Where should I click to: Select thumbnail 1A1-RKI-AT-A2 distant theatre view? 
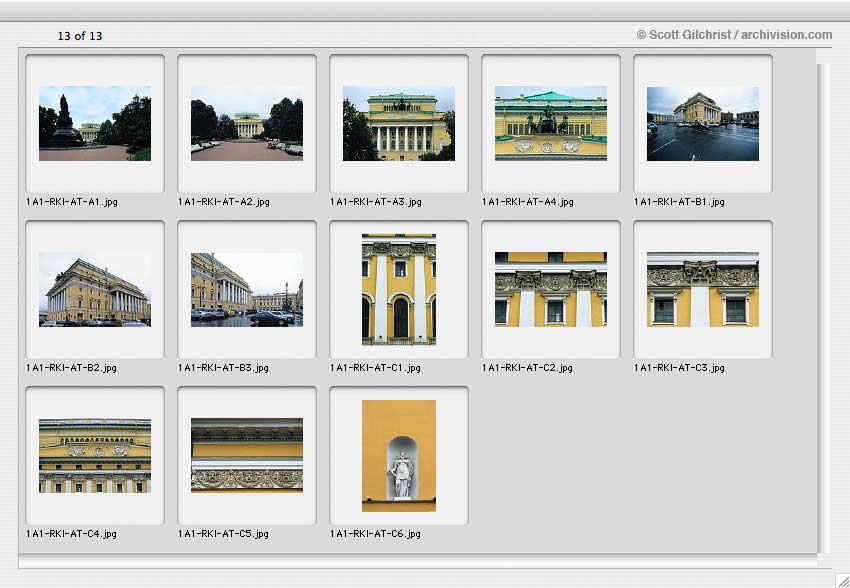coord(247,123)
